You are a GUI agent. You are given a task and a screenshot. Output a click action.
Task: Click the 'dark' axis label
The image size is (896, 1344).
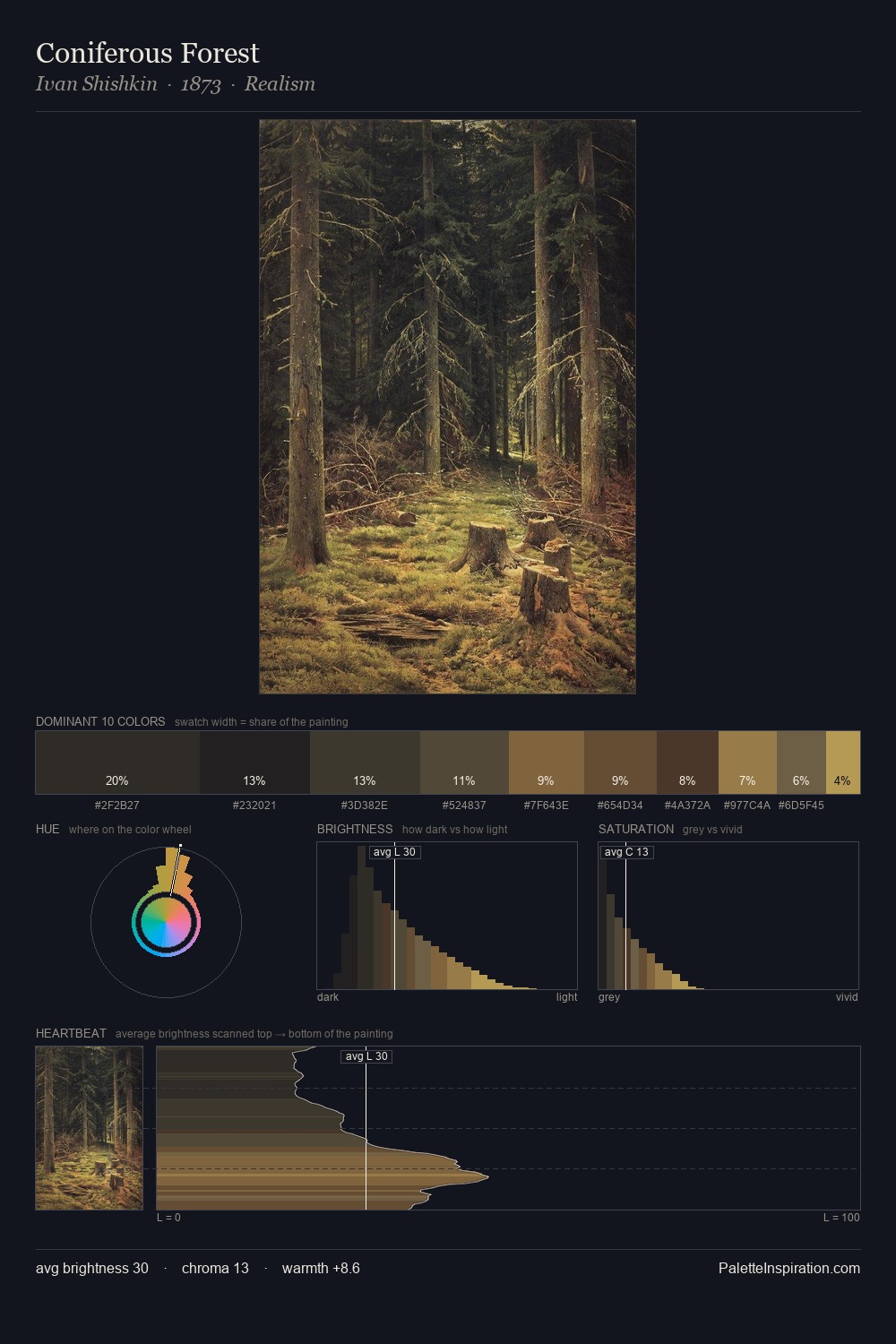pos(328,997)
